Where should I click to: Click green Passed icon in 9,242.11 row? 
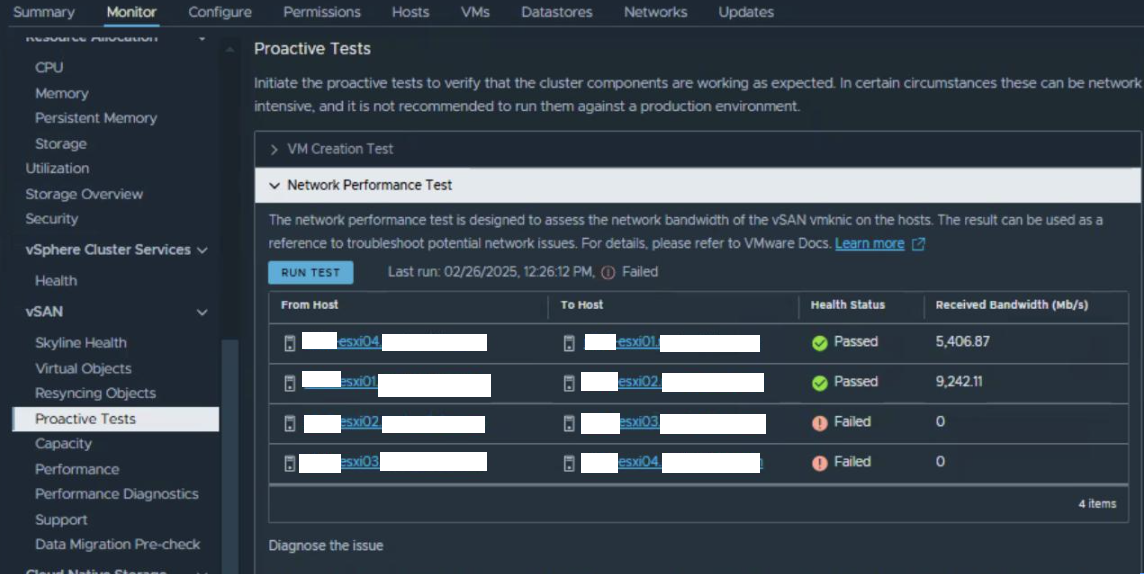(x=819, y=383)
